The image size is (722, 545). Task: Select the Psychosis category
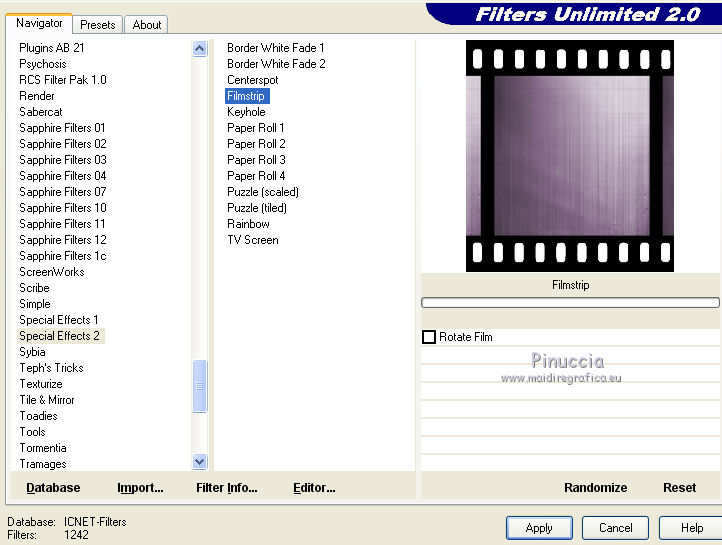click(43, 64)
